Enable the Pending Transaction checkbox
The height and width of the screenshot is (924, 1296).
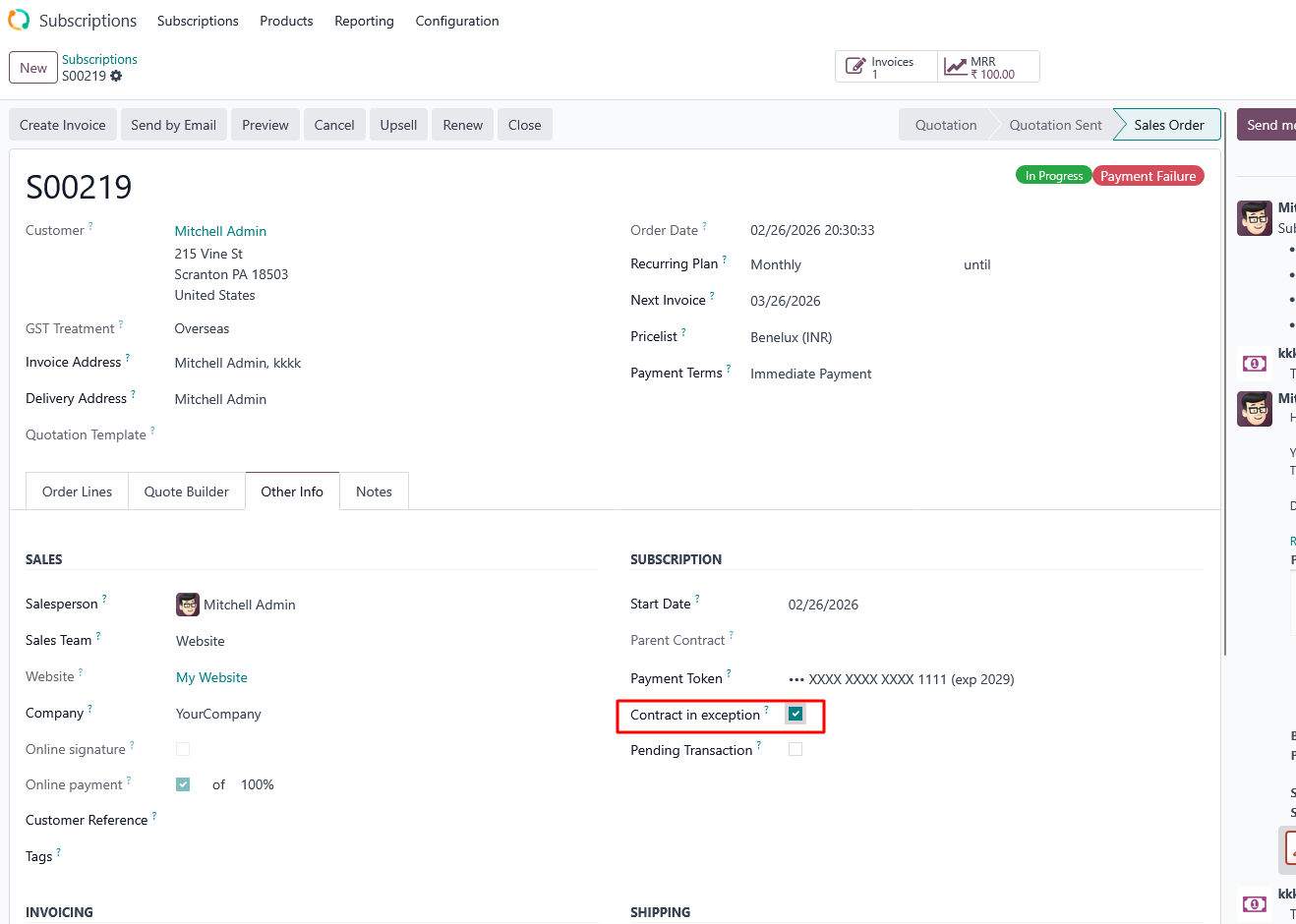(x=795, y=749)
